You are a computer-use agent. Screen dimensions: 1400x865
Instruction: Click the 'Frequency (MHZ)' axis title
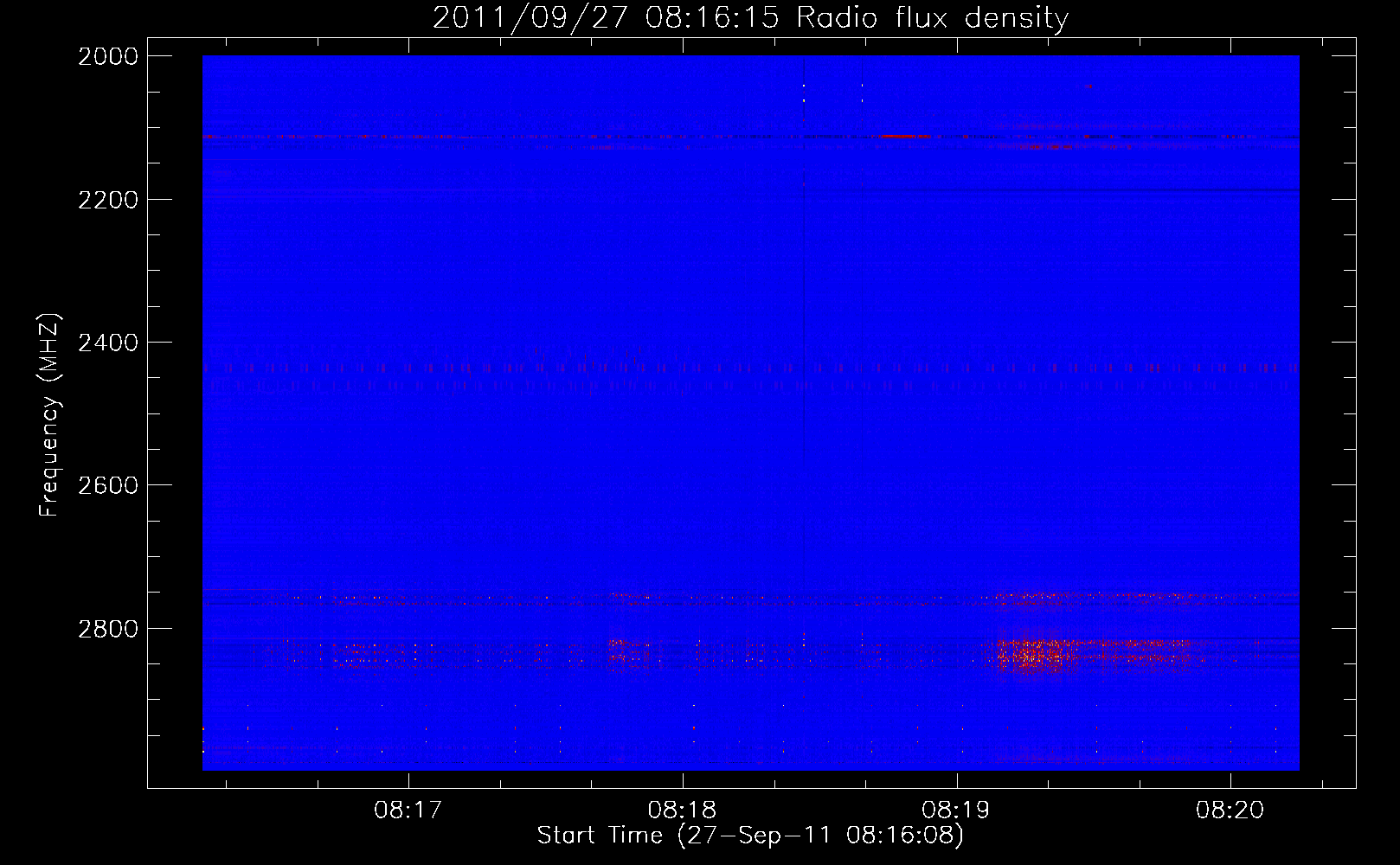[x=49, y=415]
